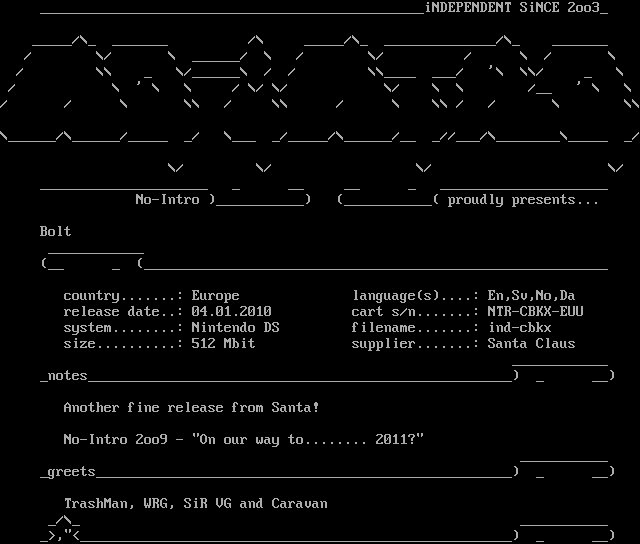Click the supplier value 'Santa Claus'
Viewport: 640px width, 544px height.
[531, 344]
